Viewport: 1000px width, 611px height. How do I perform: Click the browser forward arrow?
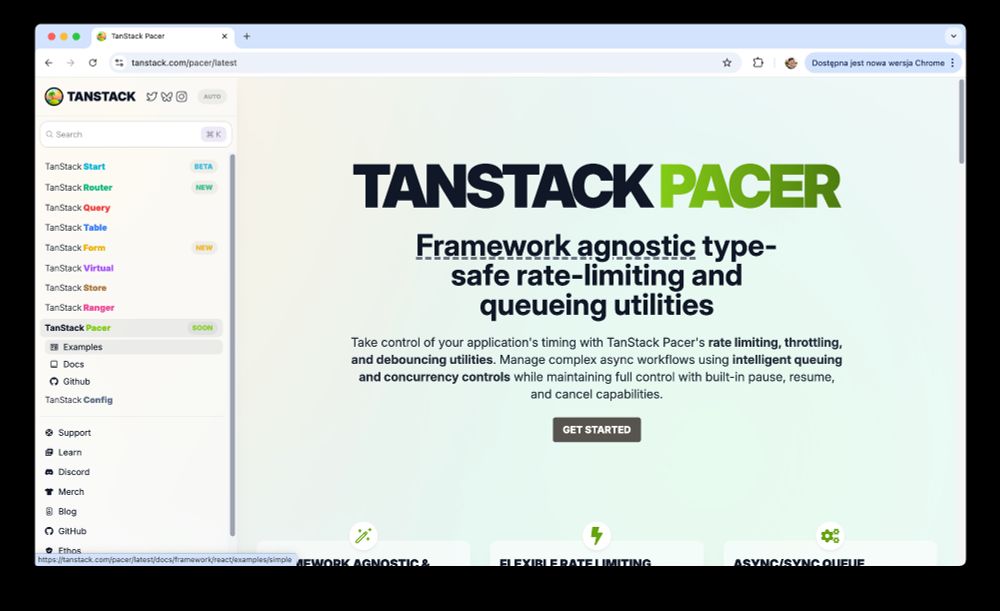click(71, 63)
